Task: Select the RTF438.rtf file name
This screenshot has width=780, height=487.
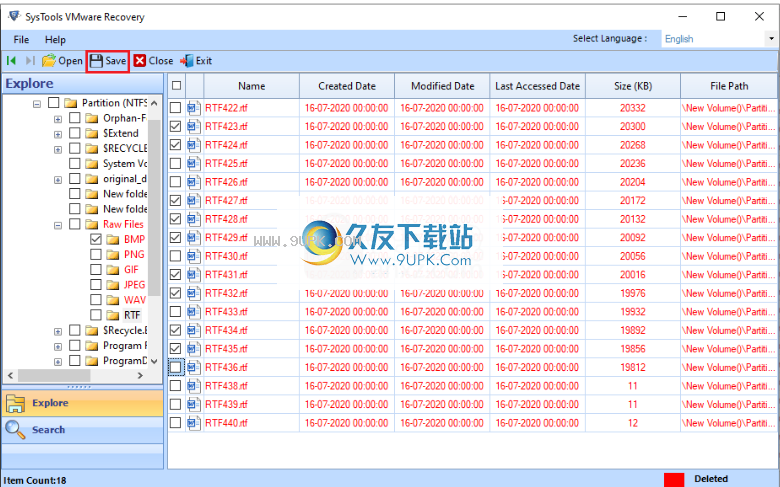Action: [x=226, y=386]
